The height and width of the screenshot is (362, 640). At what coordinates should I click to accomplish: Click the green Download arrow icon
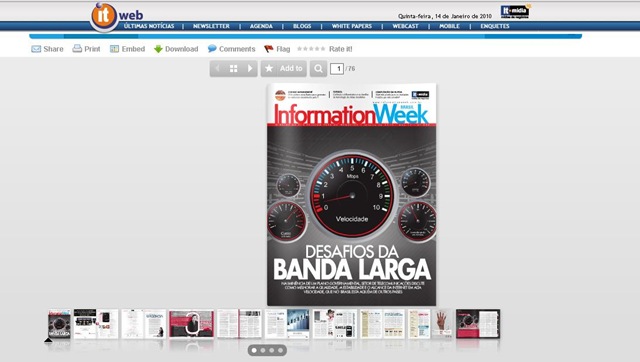tap(158, 49)
